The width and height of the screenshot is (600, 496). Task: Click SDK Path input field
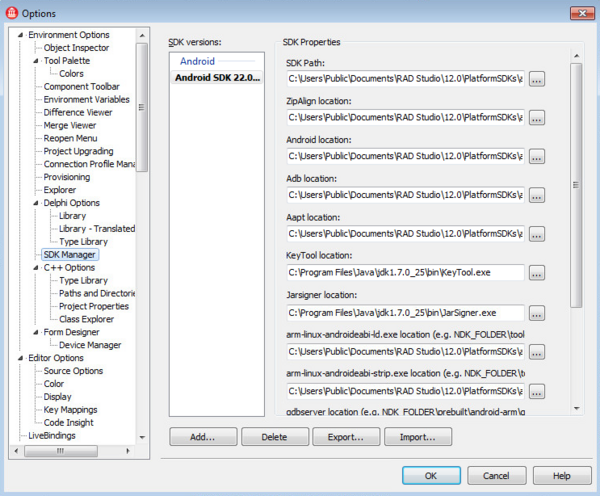coord(406,79)
